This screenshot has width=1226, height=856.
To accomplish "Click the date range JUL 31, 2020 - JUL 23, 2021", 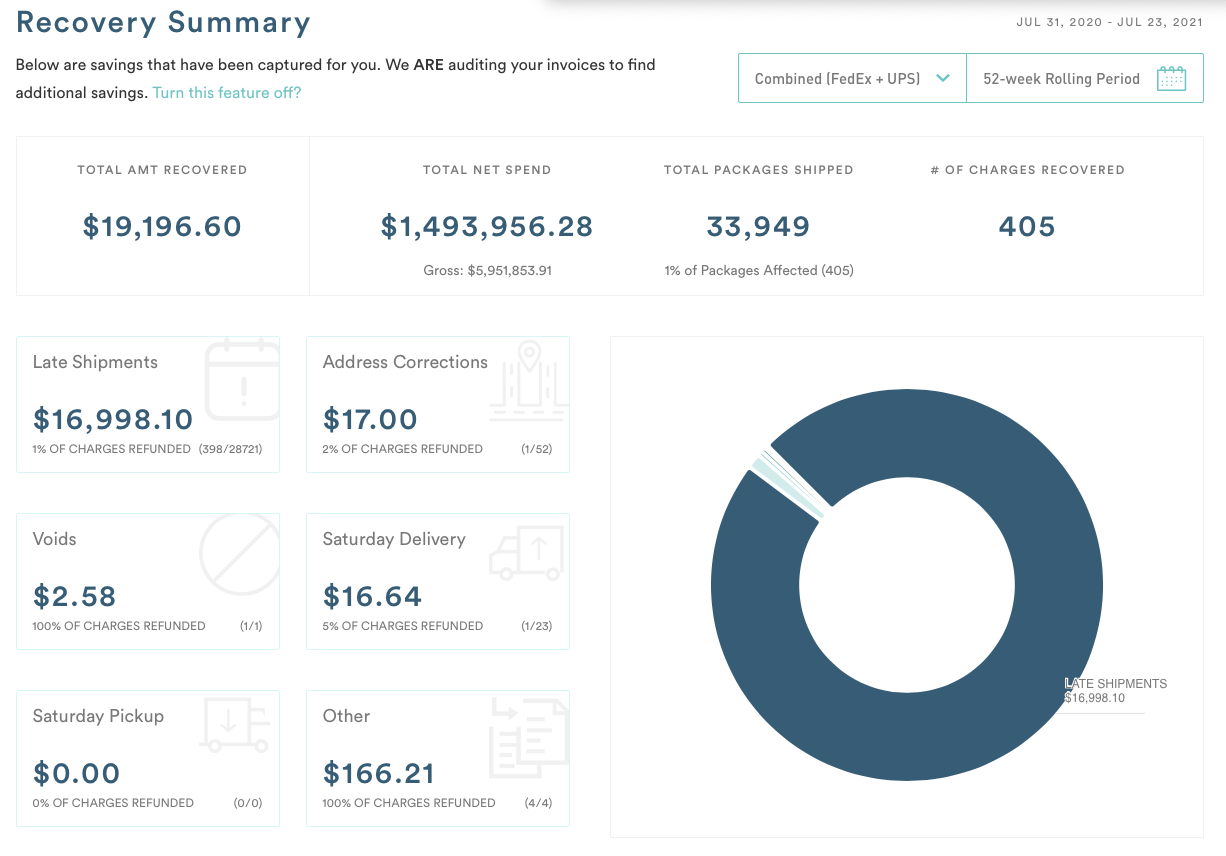I will (1109, 20).
